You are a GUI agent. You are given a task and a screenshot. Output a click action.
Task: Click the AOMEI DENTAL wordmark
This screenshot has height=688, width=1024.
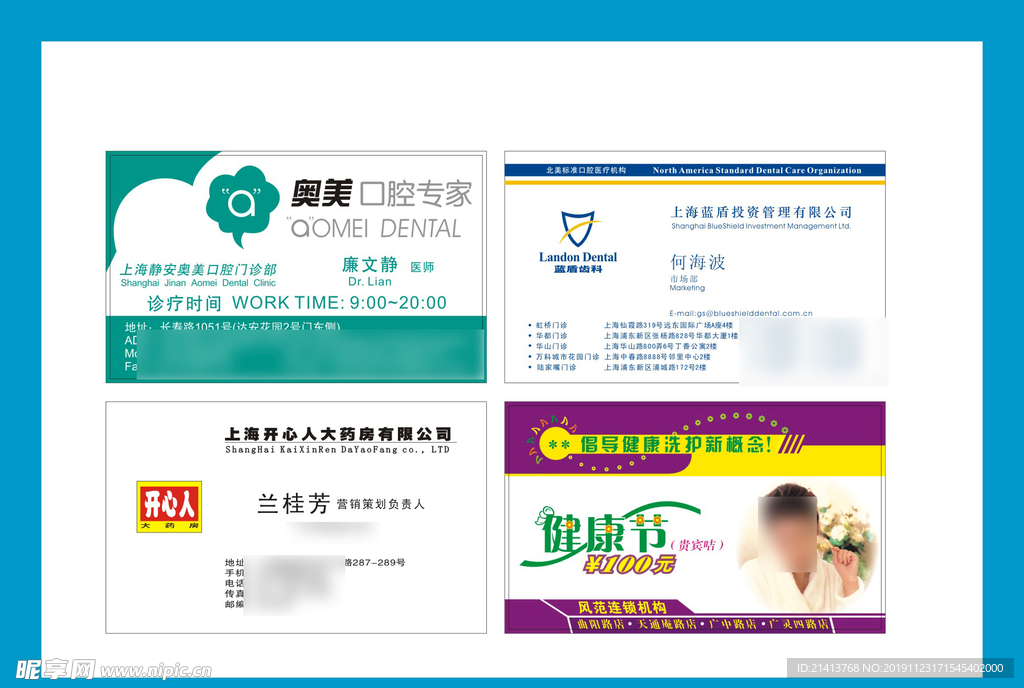click(374, 228)
